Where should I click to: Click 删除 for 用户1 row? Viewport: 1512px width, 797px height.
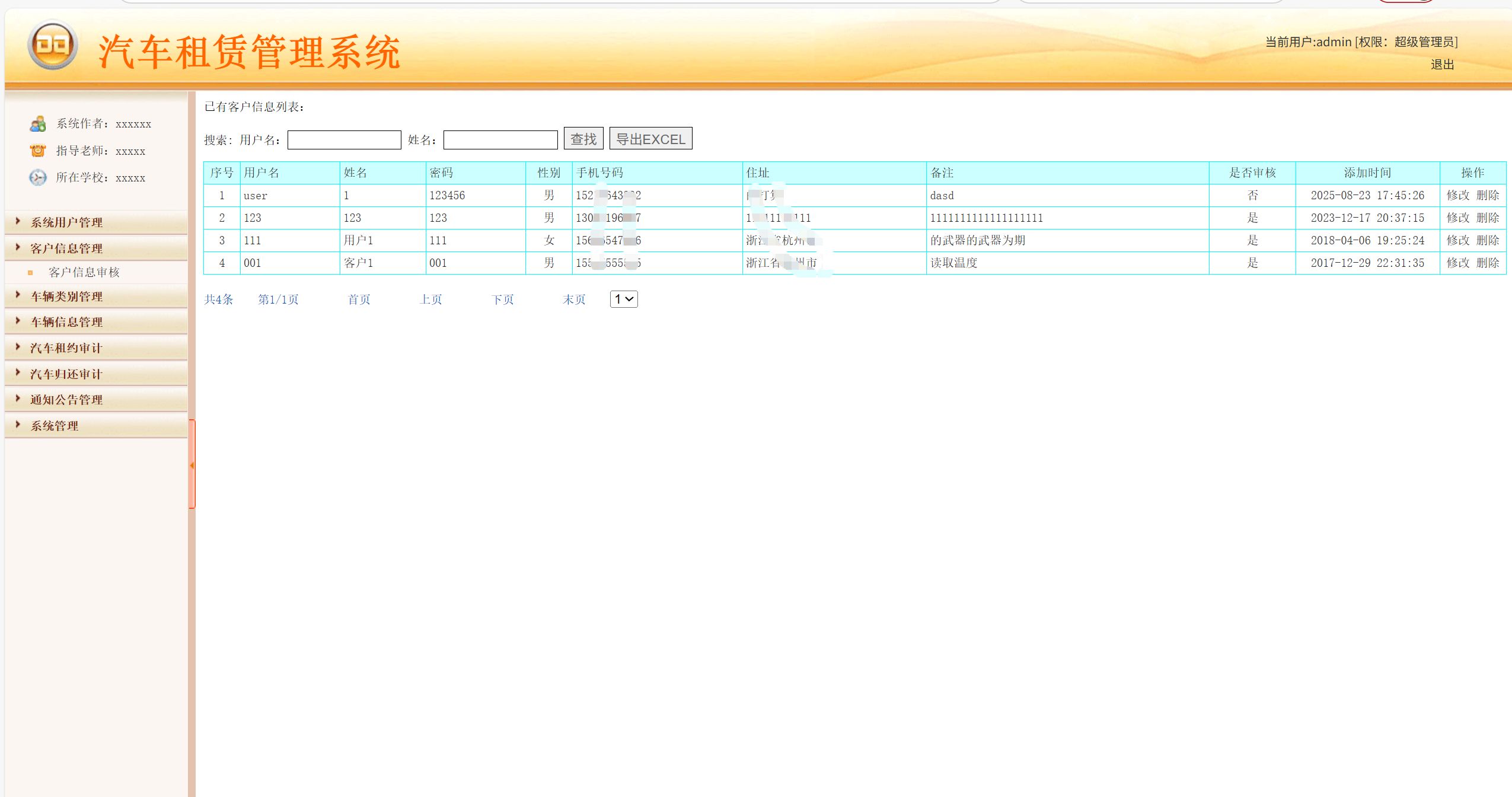1488,240
